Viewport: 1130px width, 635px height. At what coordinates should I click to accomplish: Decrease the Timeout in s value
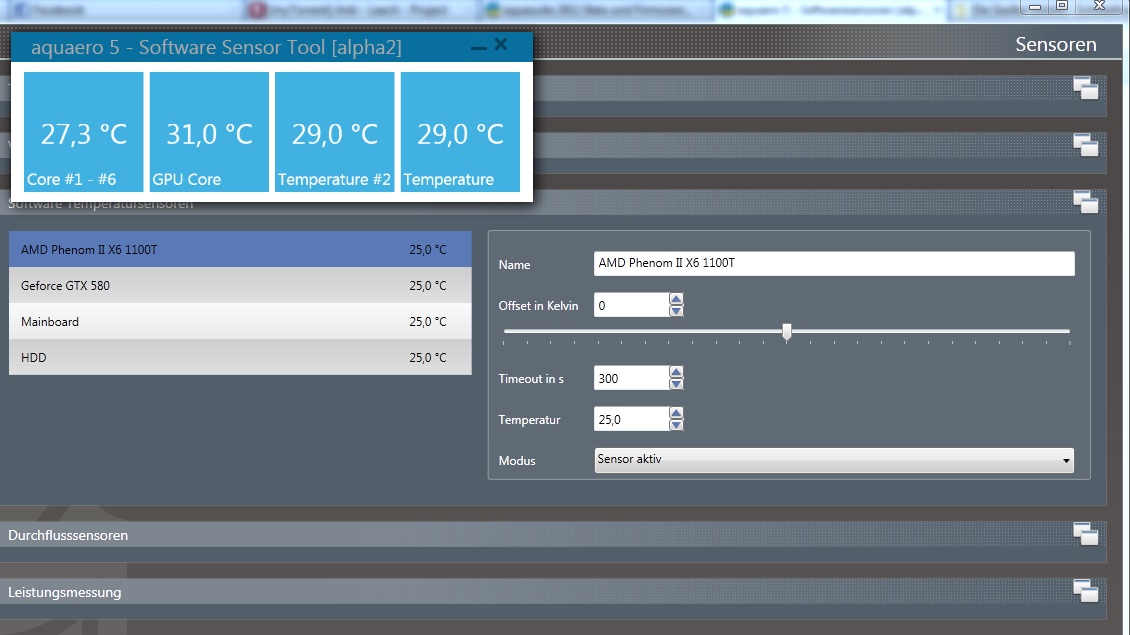[x=676, y=384]
